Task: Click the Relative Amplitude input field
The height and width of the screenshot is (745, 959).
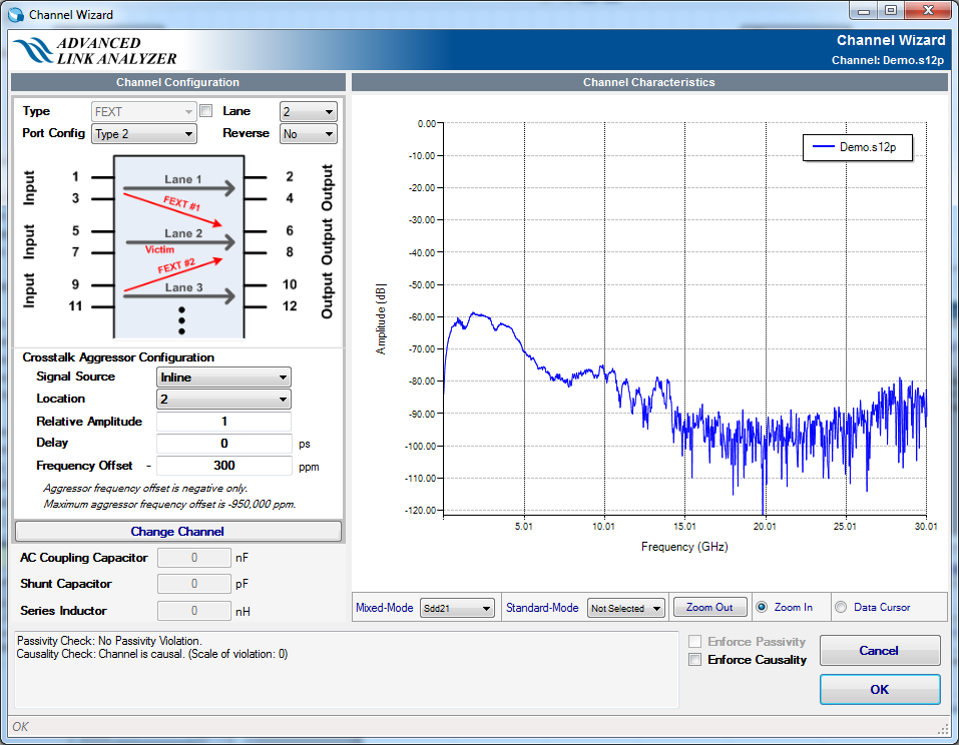Action: (x=224, y=422)
